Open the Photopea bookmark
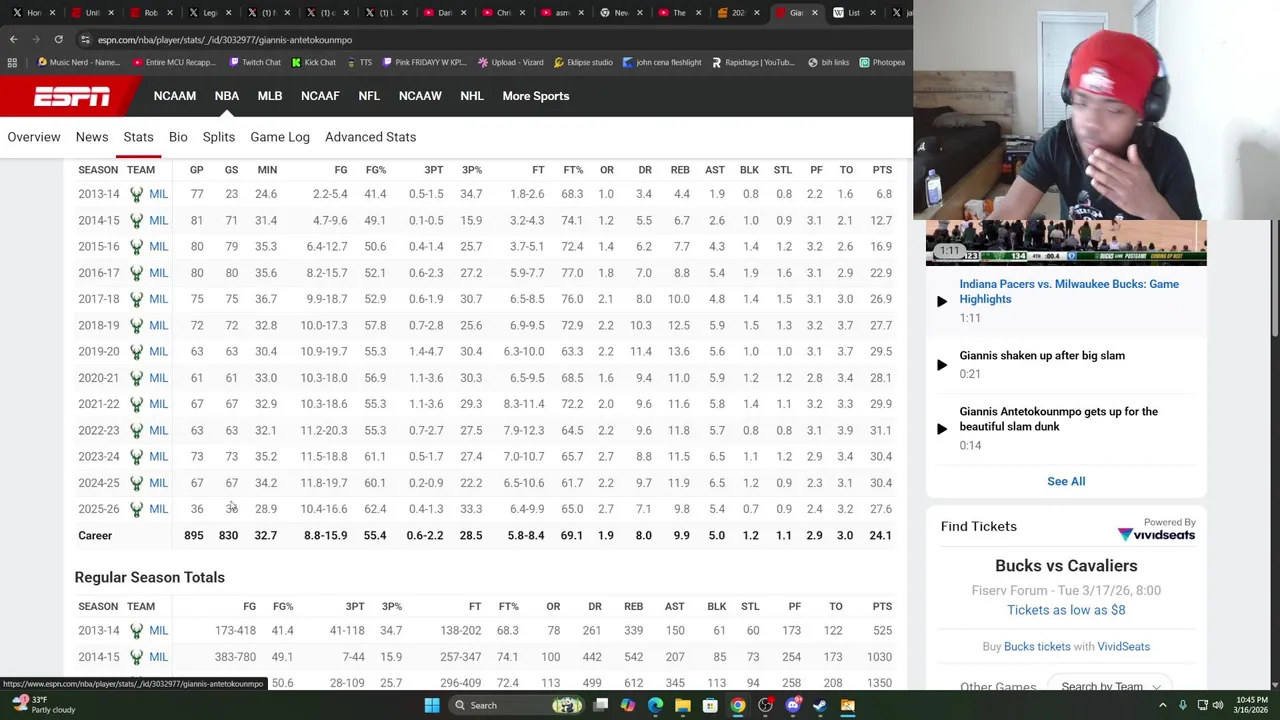Screen dimensions: 1280x720 881,62
